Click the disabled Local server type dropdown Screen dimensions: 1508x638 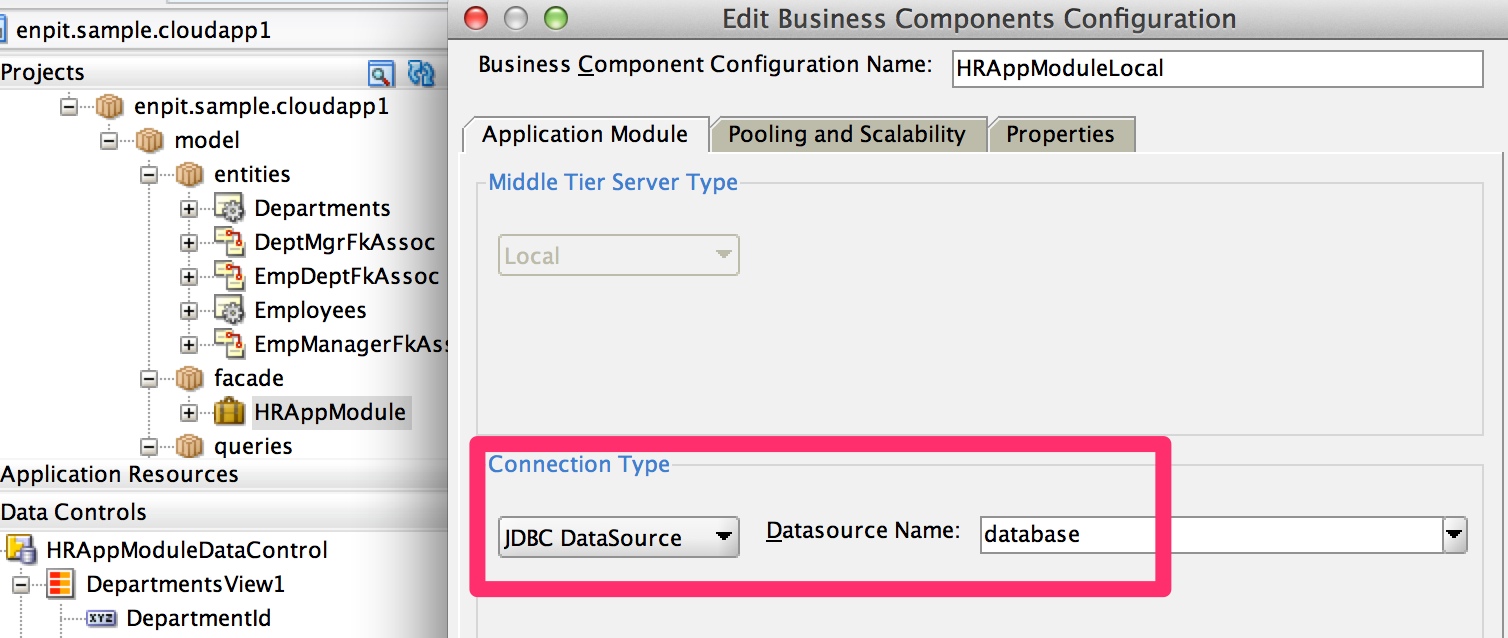(x=618, y=255)
